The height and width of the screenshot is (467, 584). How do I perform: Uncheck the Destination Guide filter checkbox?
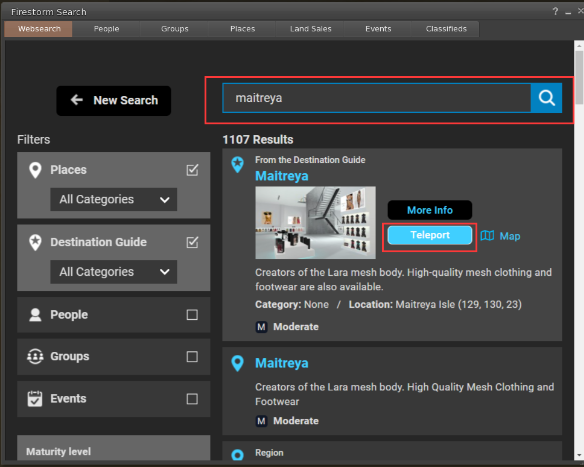click(192, 242)
